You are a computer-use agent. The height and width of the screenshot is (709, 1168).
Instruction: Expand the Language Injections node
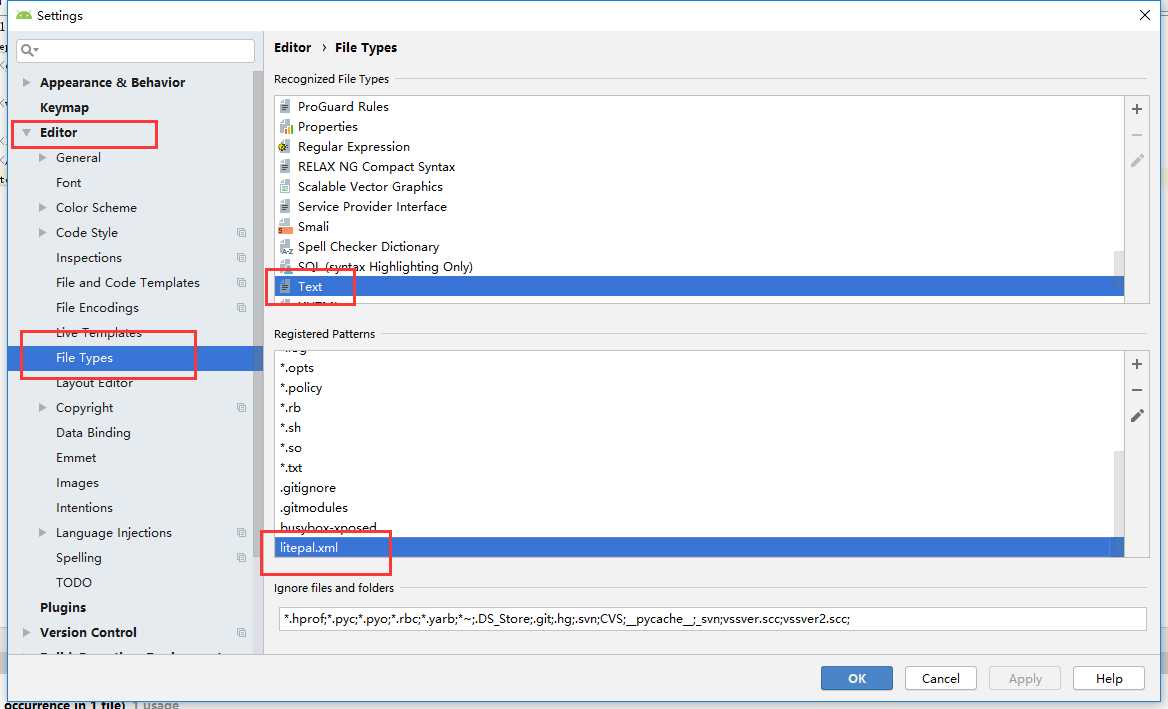[42, 532]
